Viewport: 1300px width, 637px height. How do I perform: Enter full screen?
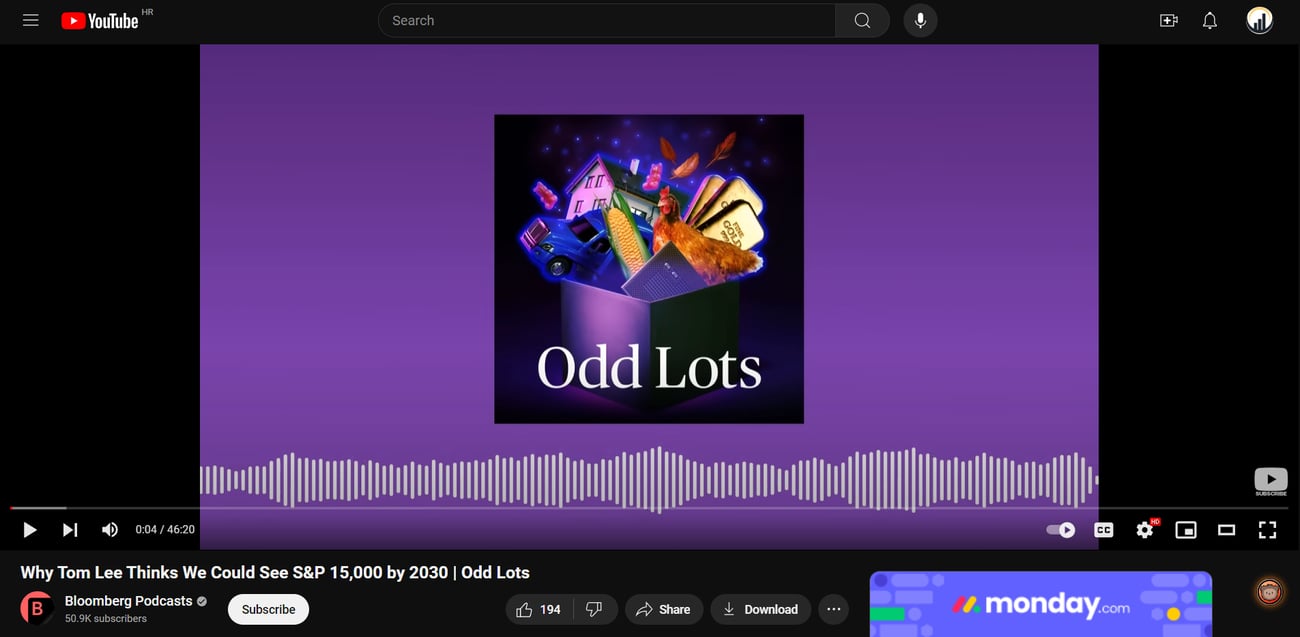point(1267,530)
